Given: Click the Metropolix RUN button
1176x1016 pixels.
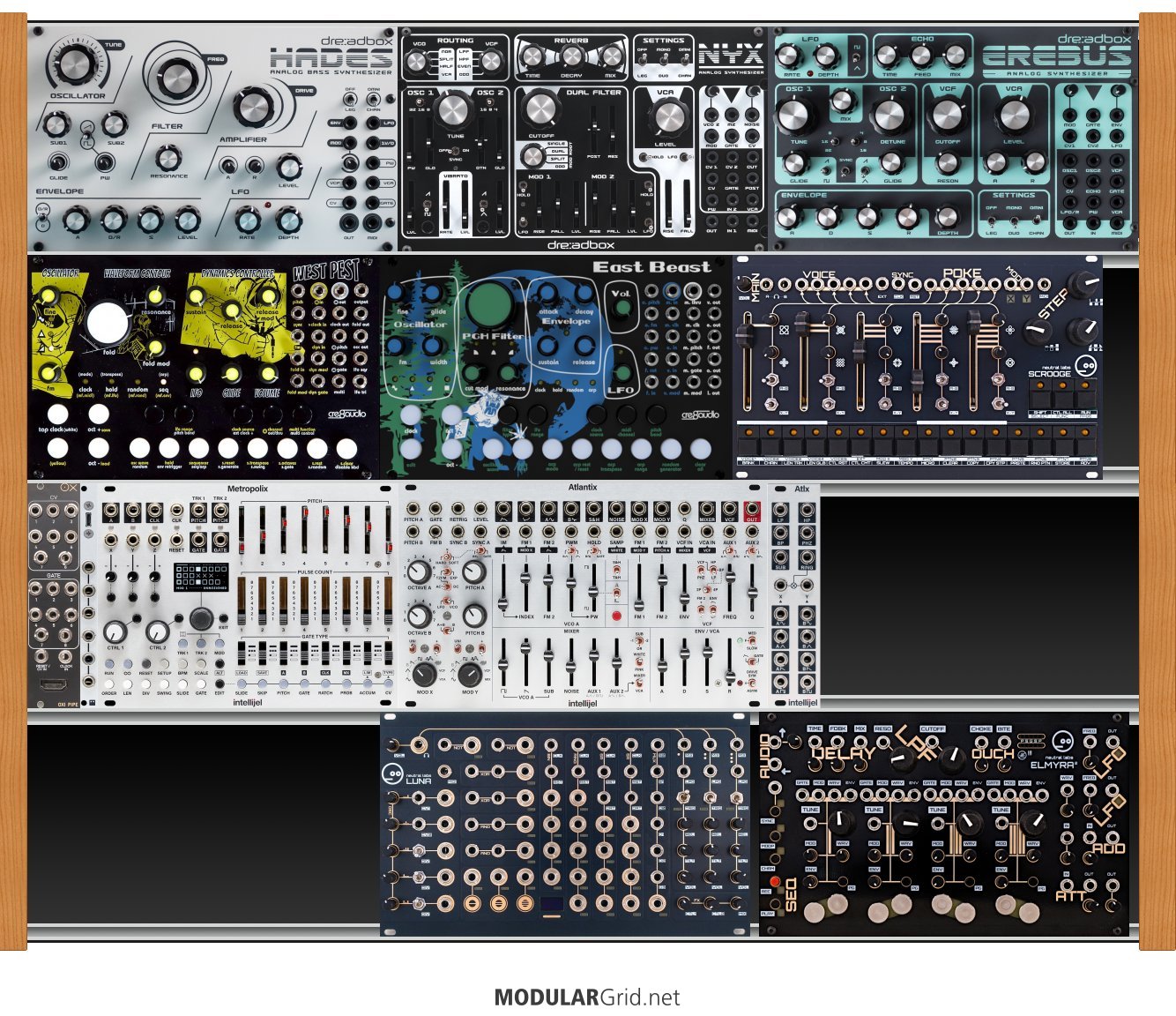Looking at the screenshot, I should tap(109, 662).
